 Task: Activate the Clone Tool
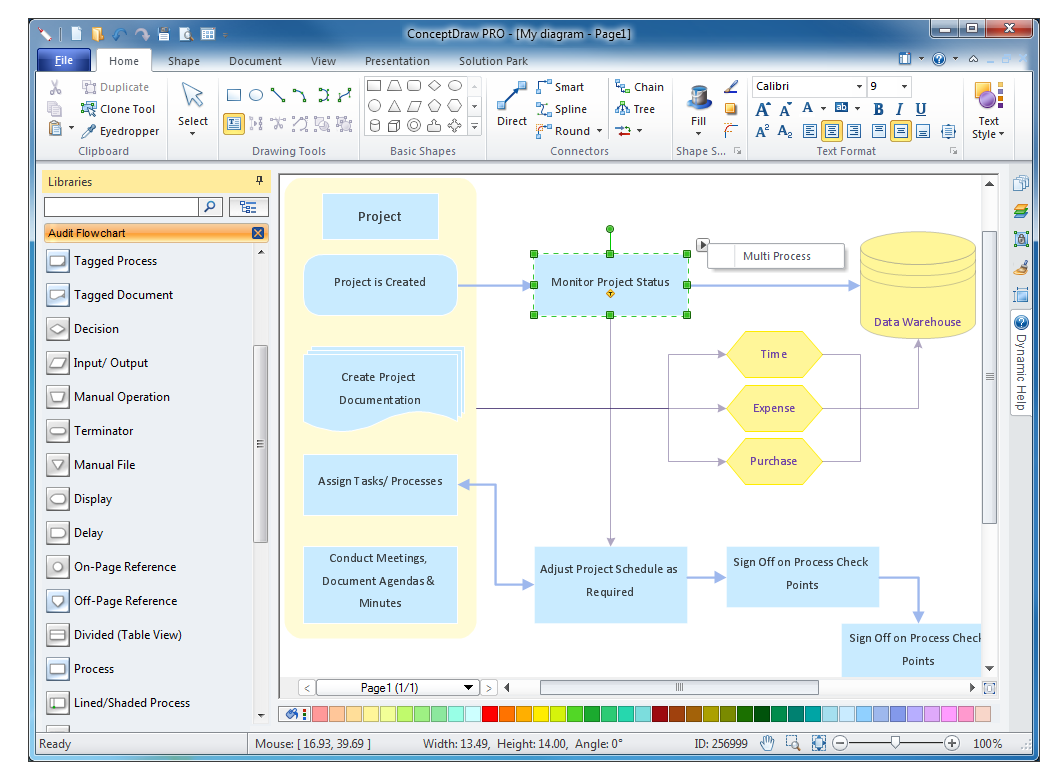pyautogui.click(x=118, y=109)
